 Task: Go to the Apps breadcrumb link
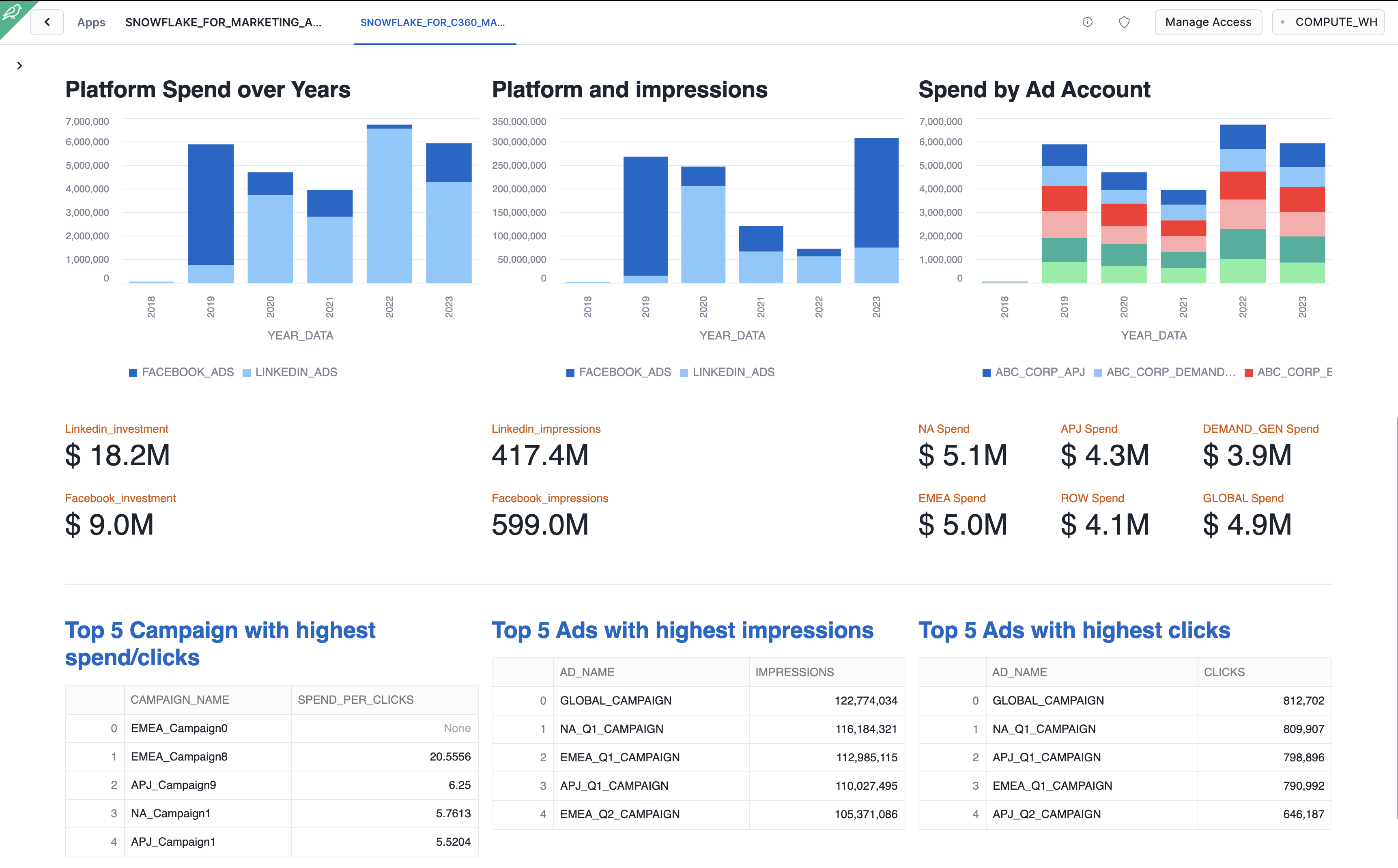(x=91, y=22)
